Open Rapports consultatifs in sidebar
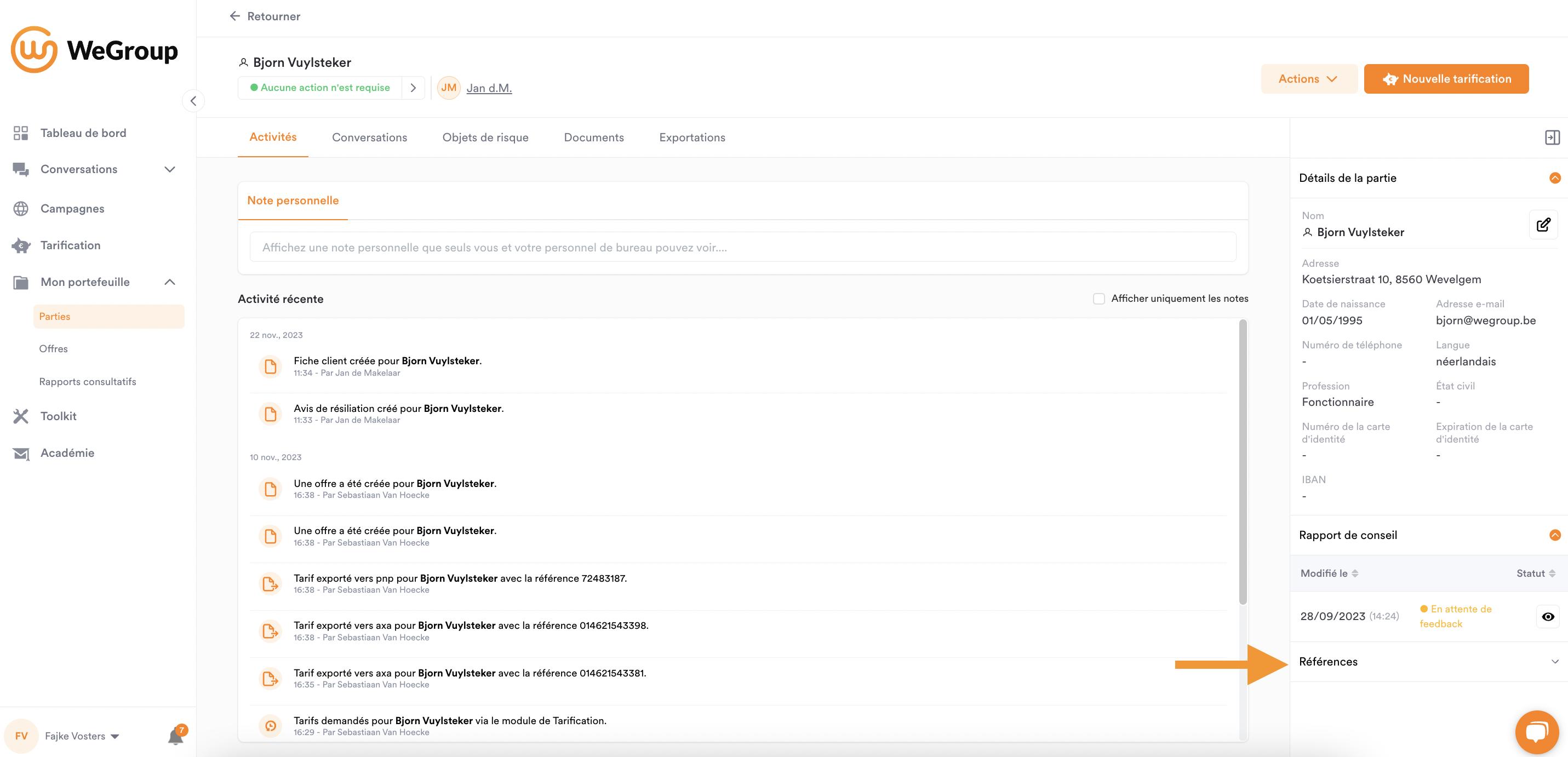 click(x=88, y=382)
